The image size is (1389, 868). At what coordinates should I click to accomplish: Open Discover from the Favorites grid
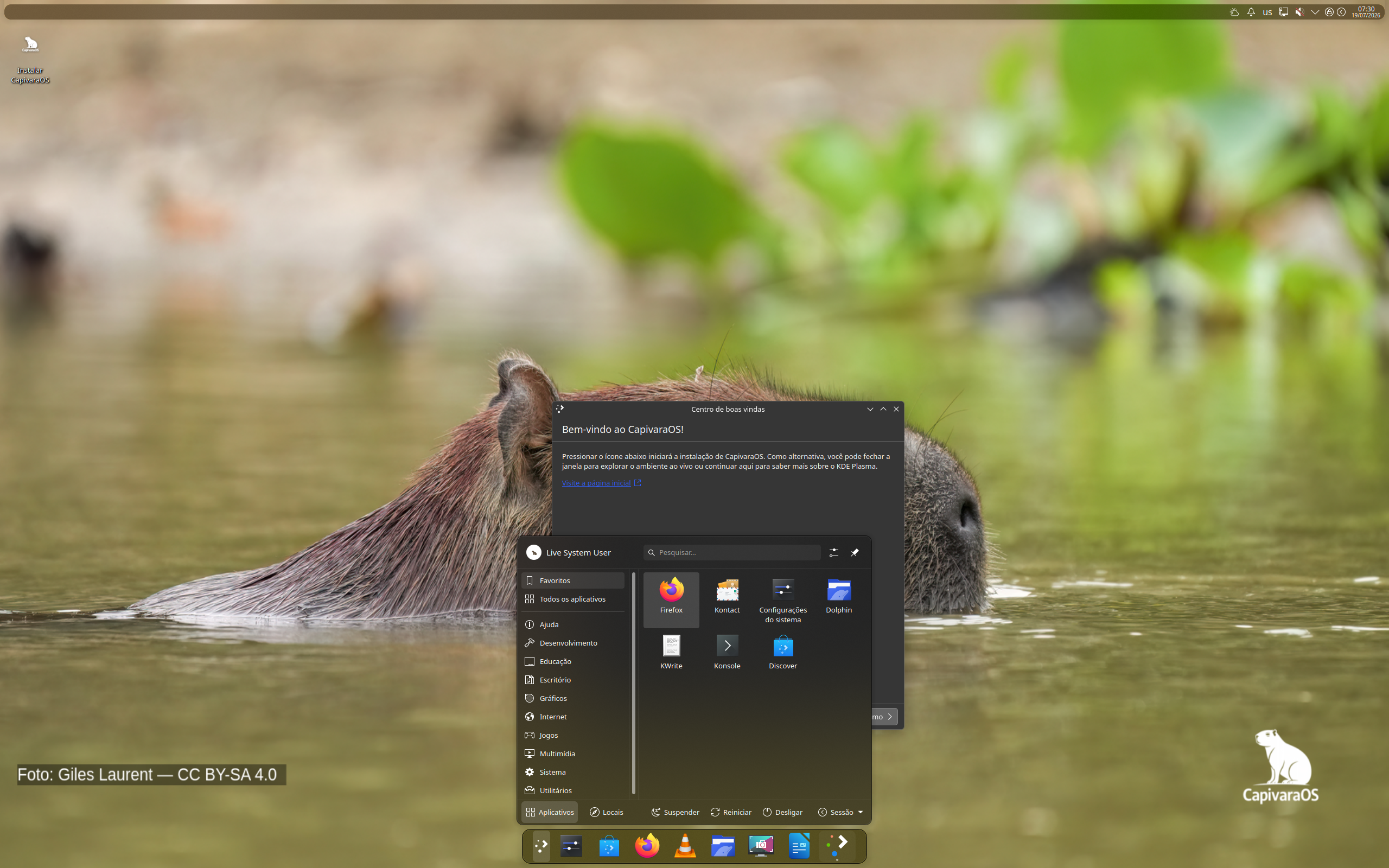(x=783, y=654)
